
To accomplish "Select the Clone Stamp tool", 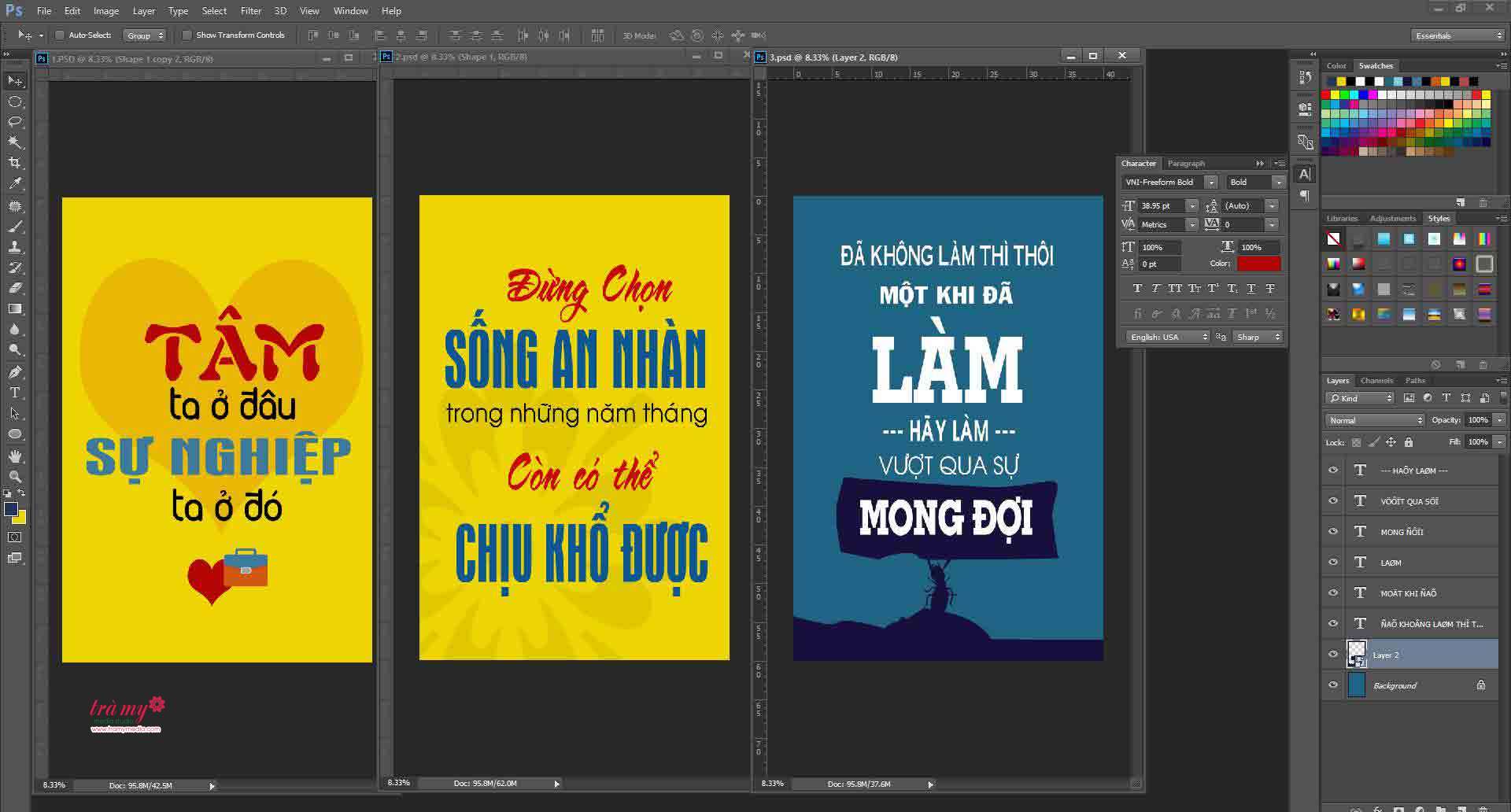I will (x=15, y=247).
